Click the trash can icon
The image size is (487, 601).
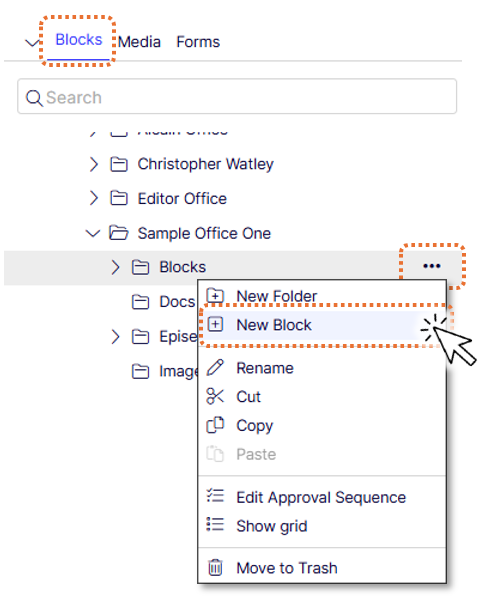click(x=215, y=568)
